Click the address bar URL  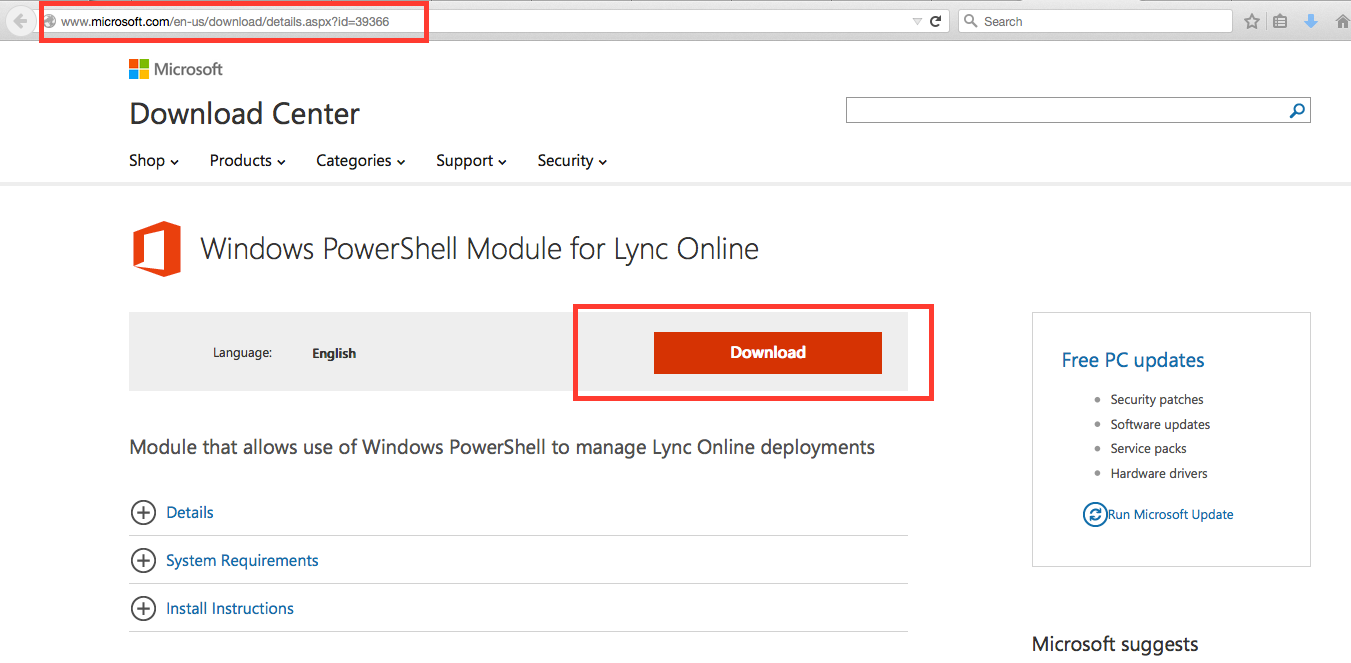[225, 21]
